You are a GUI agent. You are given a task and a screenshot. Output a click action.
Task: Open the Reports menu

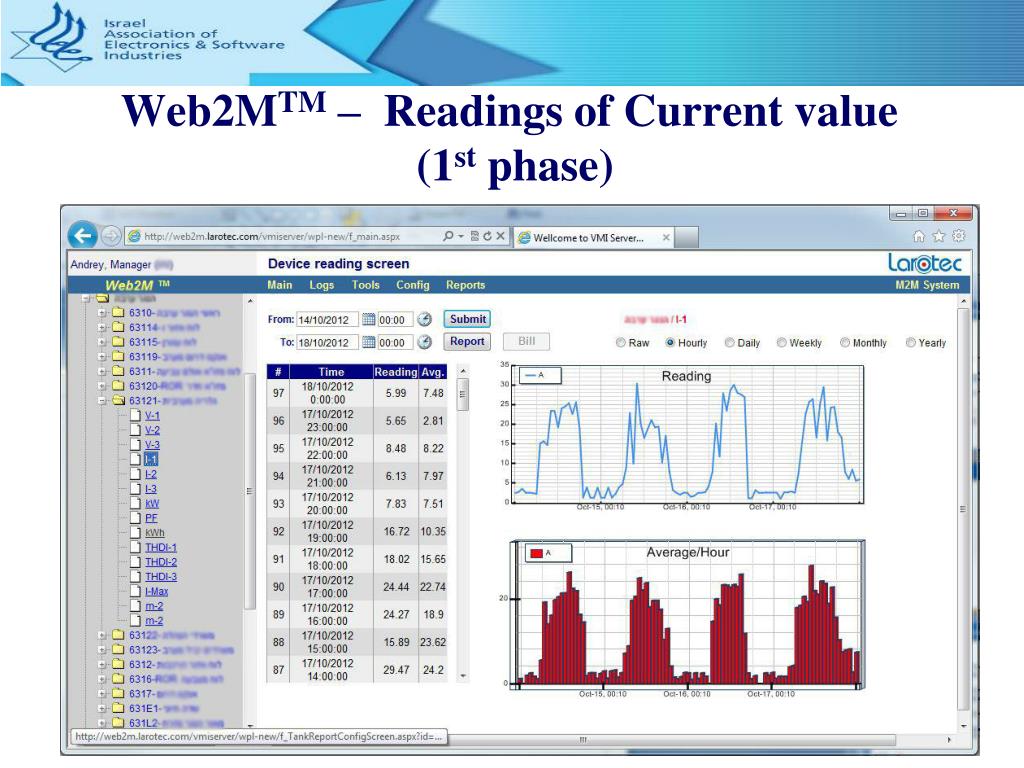tap(466, 285)
